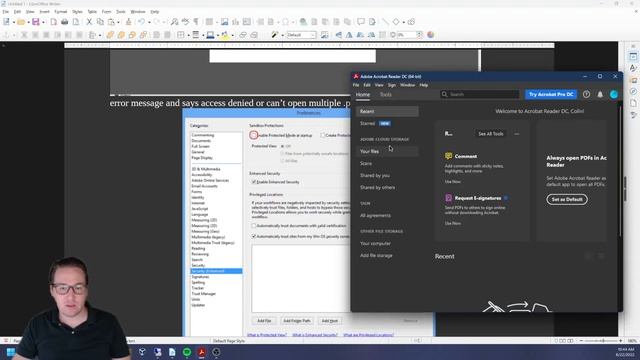Open the Styles menu in Writer

click(x=77, y=12)
